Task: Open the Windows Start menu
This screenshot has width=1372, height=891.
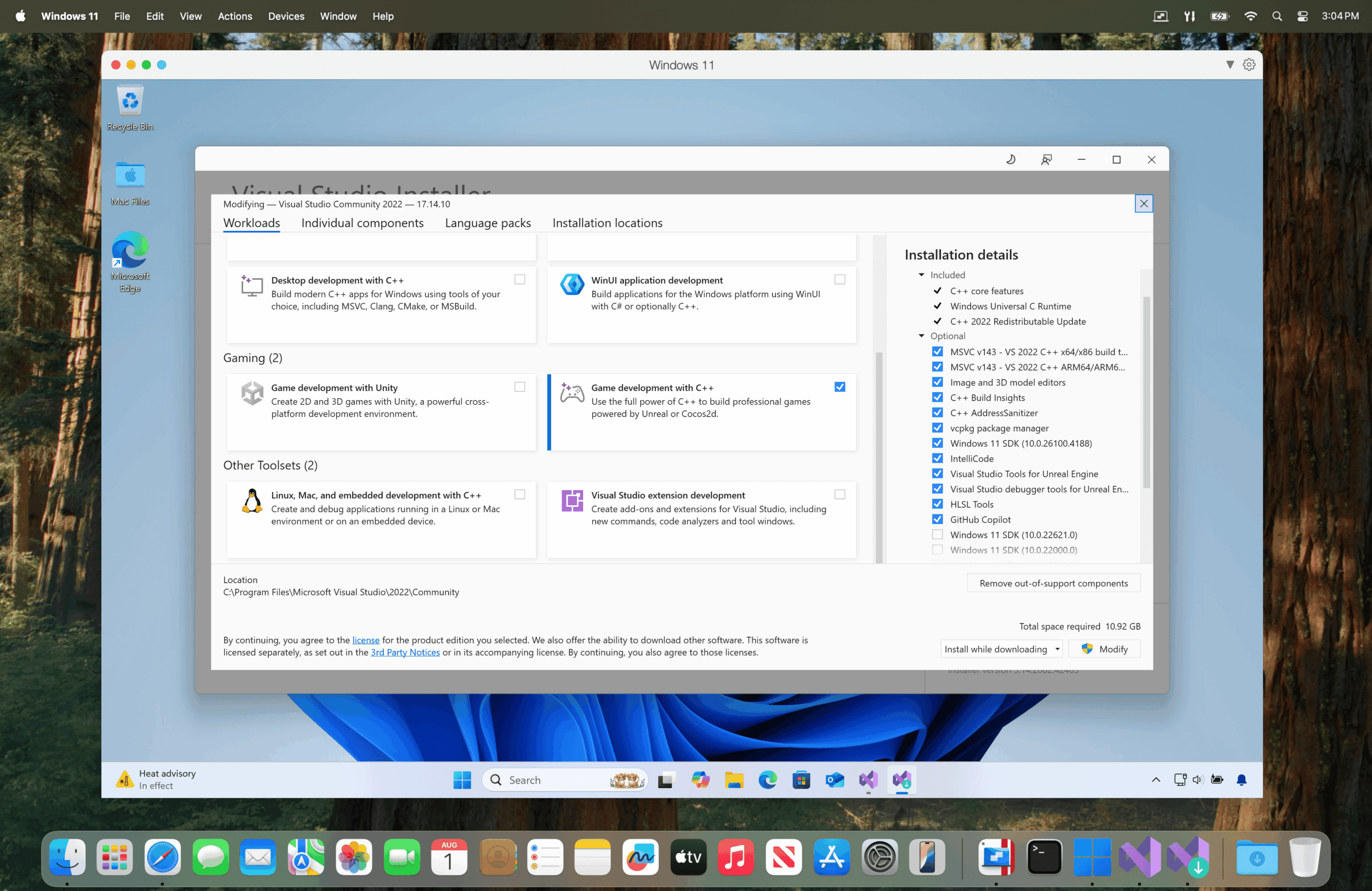Action: click(x=462, y=780)
